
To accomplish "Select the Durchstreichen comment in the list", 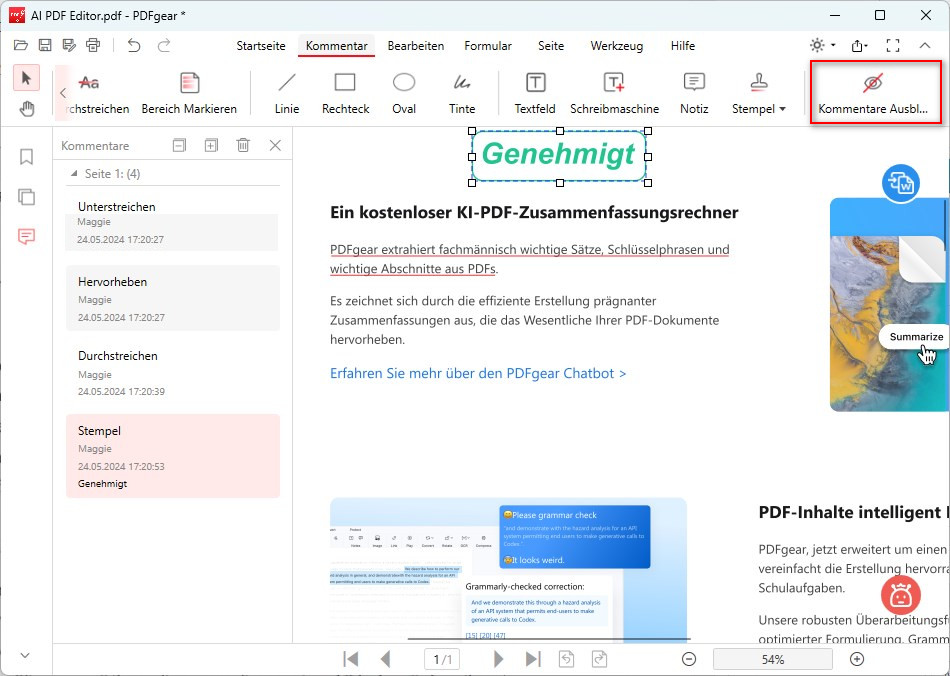I will coord(172,373).
